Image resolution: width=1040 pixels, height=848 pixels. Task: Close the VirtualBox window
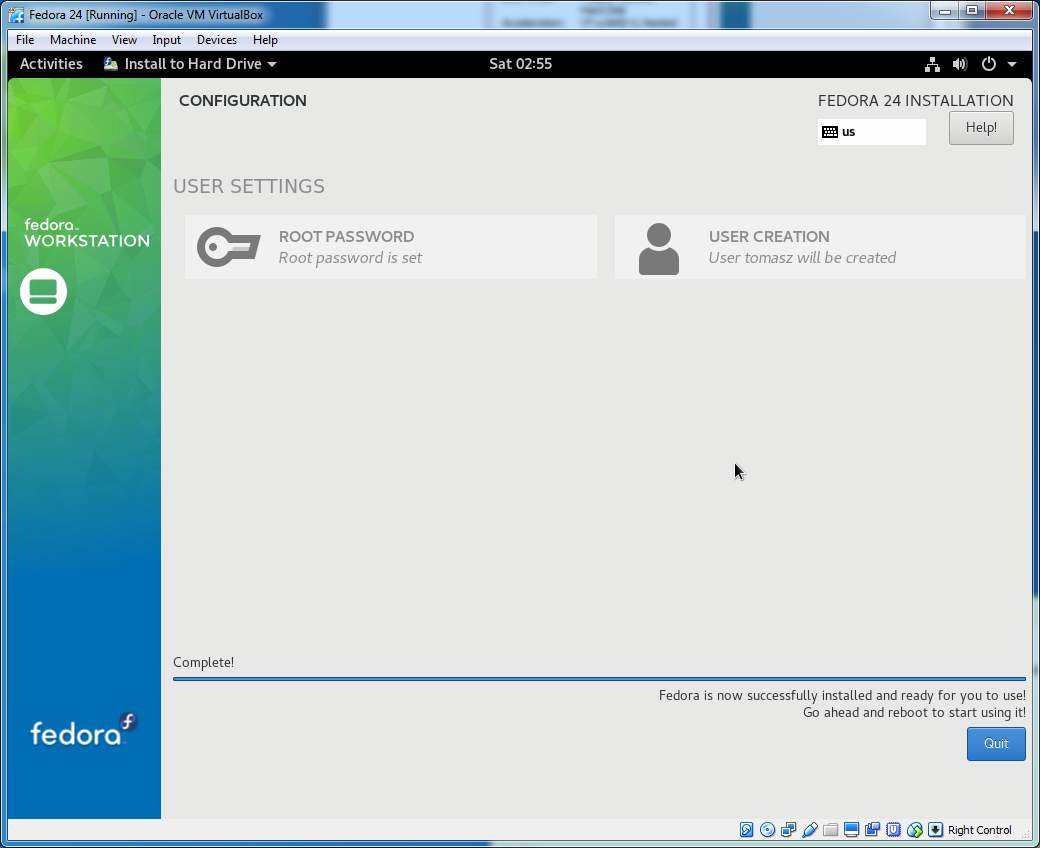click(1009, 11)
